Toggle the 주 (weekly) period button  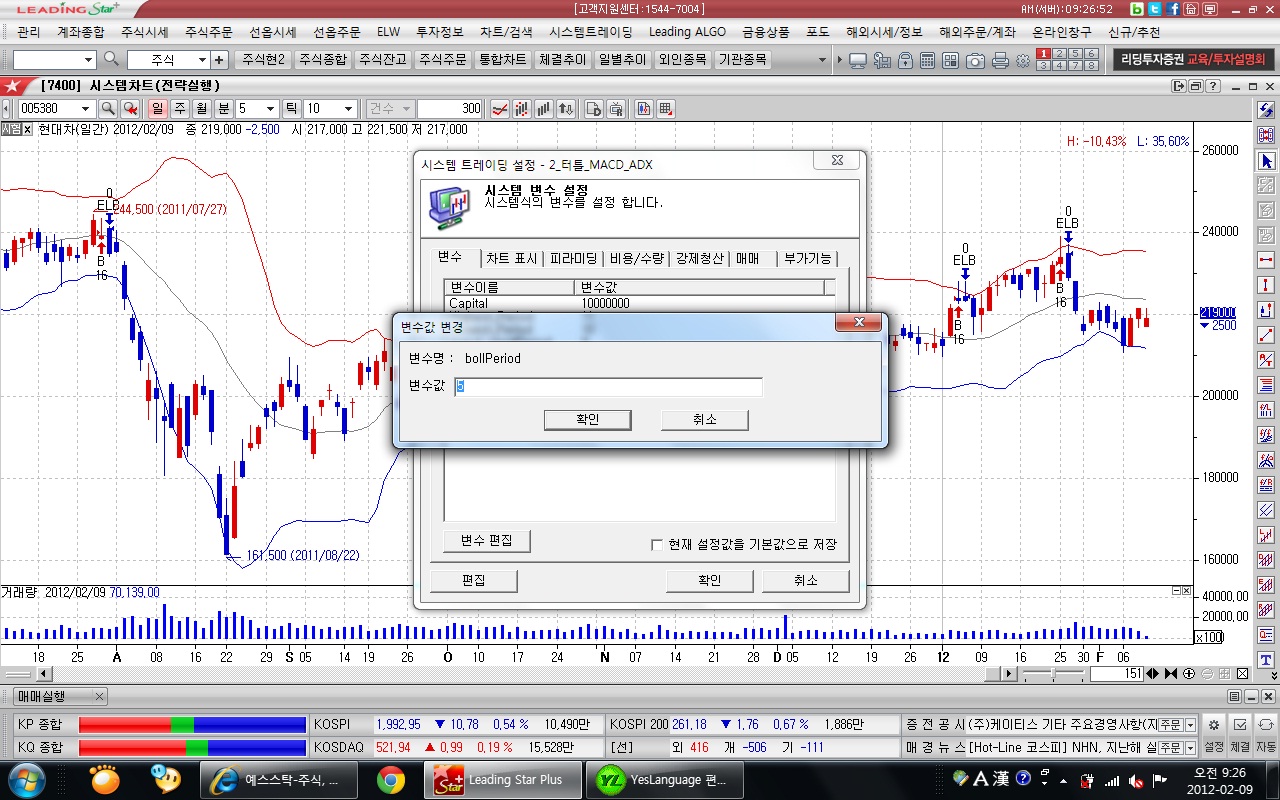click(180, 108)
